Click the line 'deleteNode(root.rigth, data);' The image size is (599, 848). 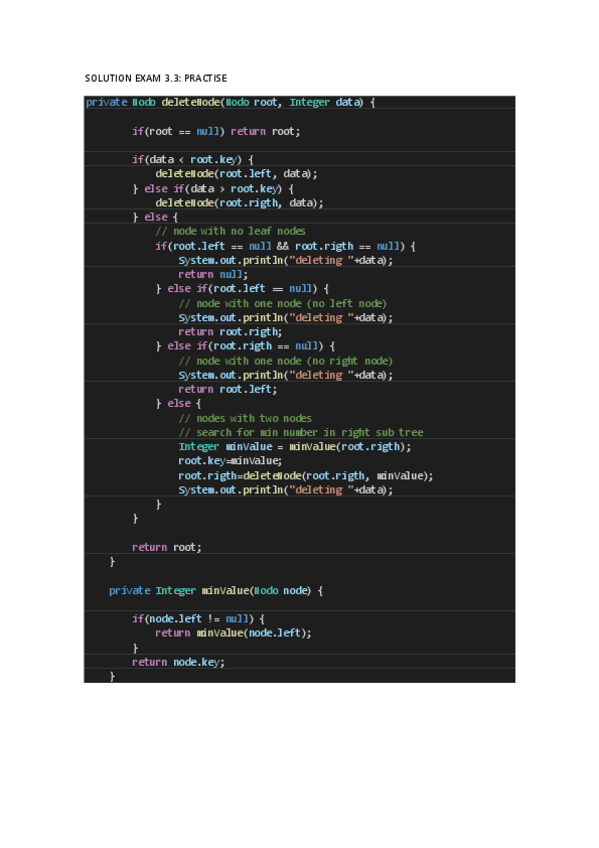click(239, 203)
